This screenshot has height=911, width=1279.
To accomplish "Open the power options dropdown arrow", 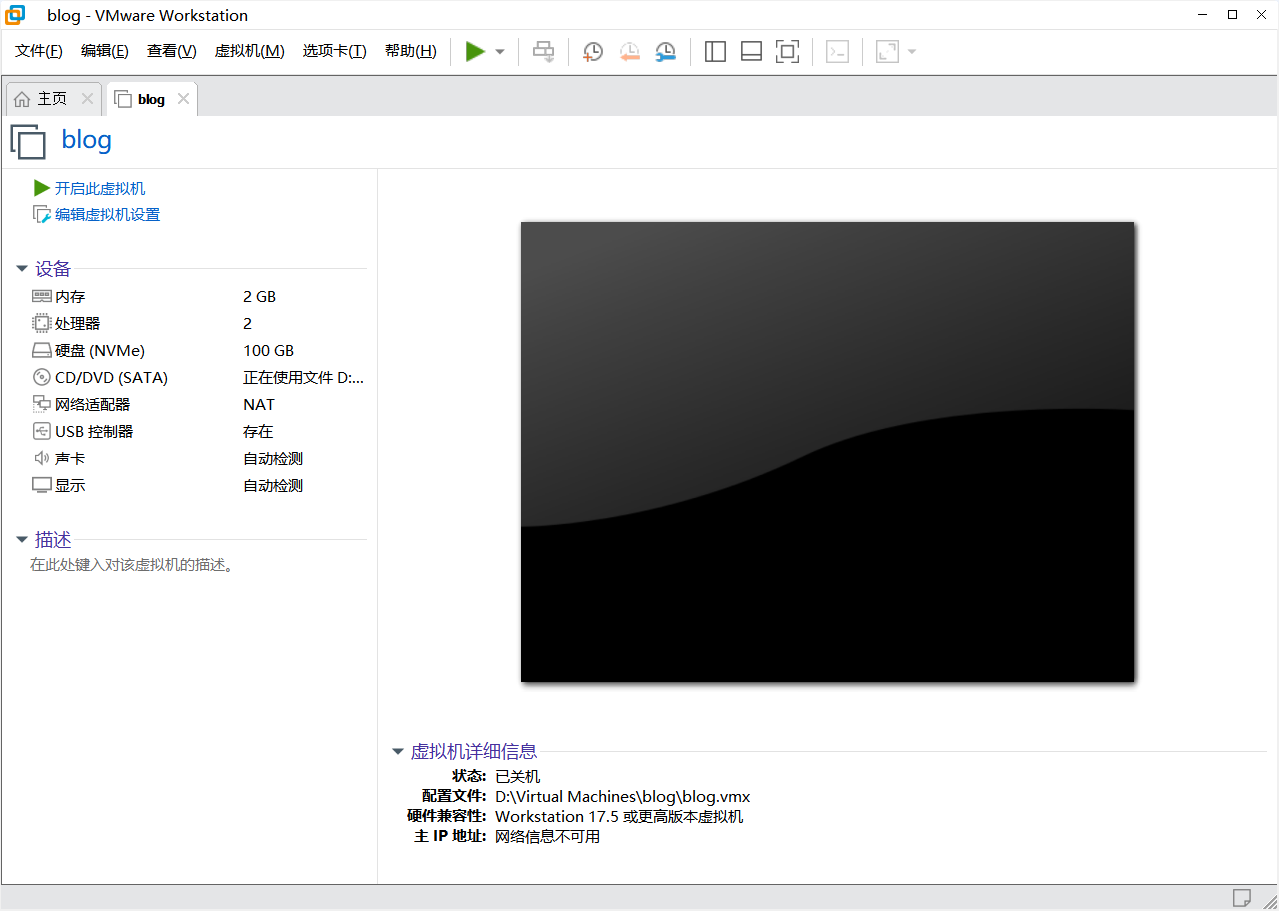I will [x=500, y=52].
